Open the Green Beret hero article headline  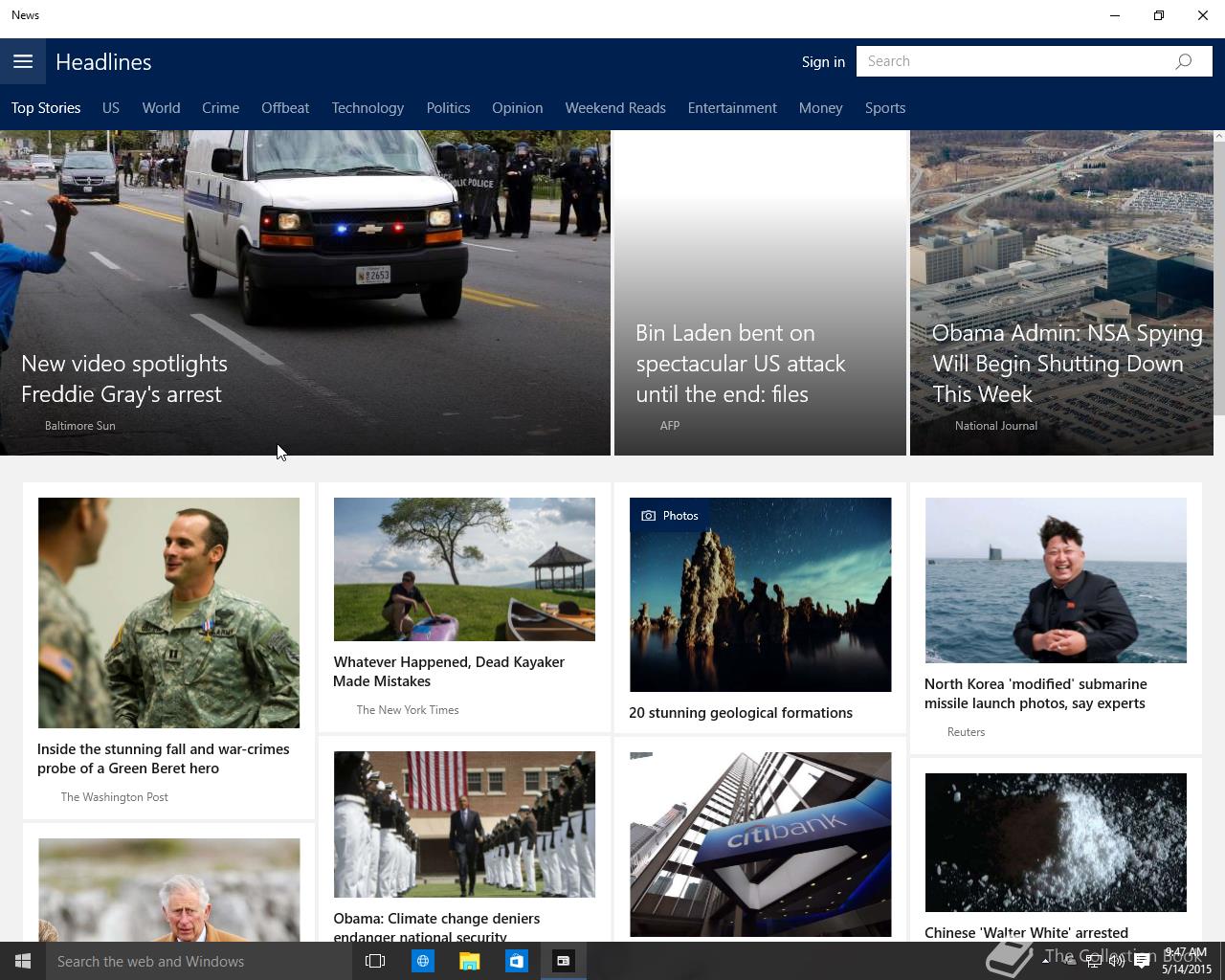pos(164,759)
